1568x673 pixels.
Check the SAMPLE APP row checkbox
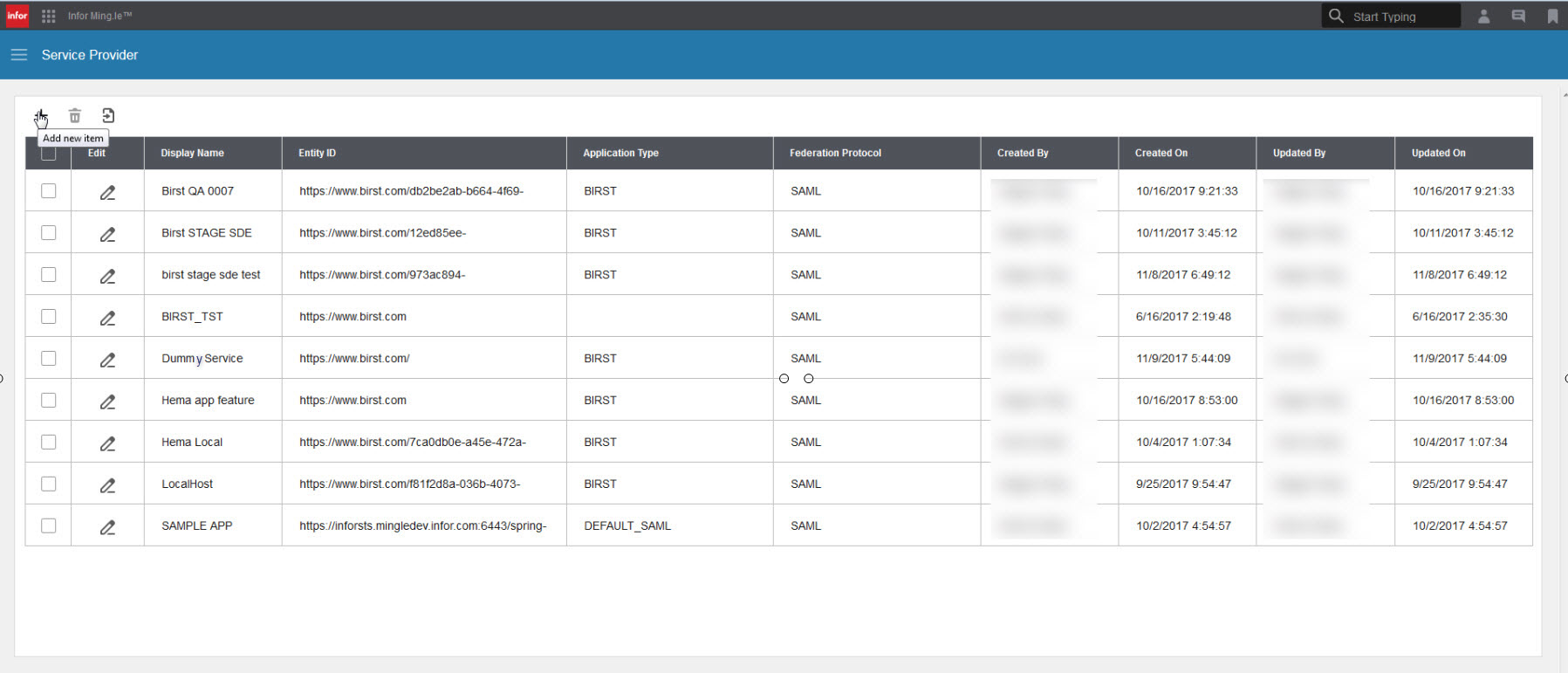(49, 525)
